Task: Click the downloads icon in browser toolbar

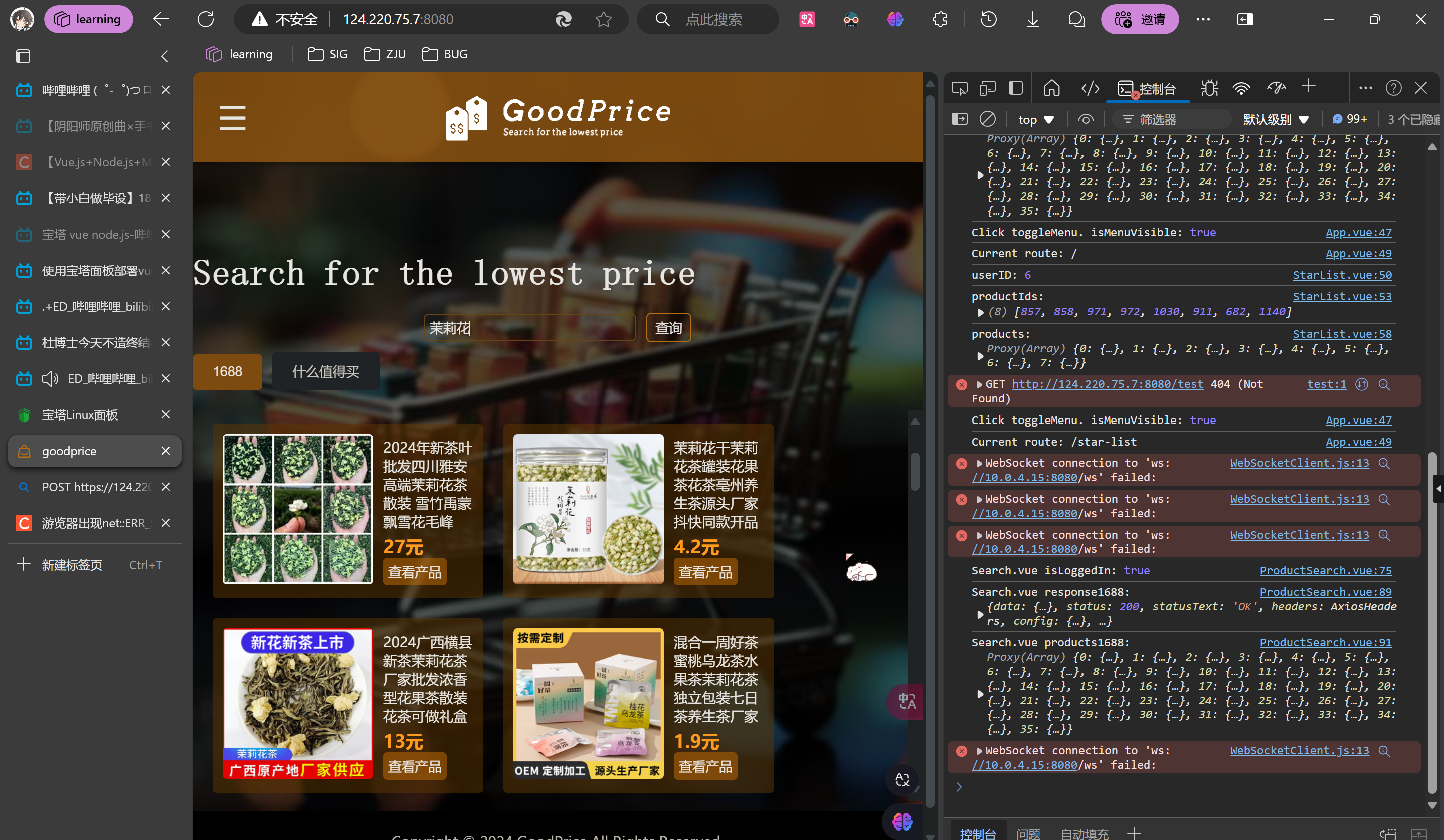Action: tap(1032, 19)
